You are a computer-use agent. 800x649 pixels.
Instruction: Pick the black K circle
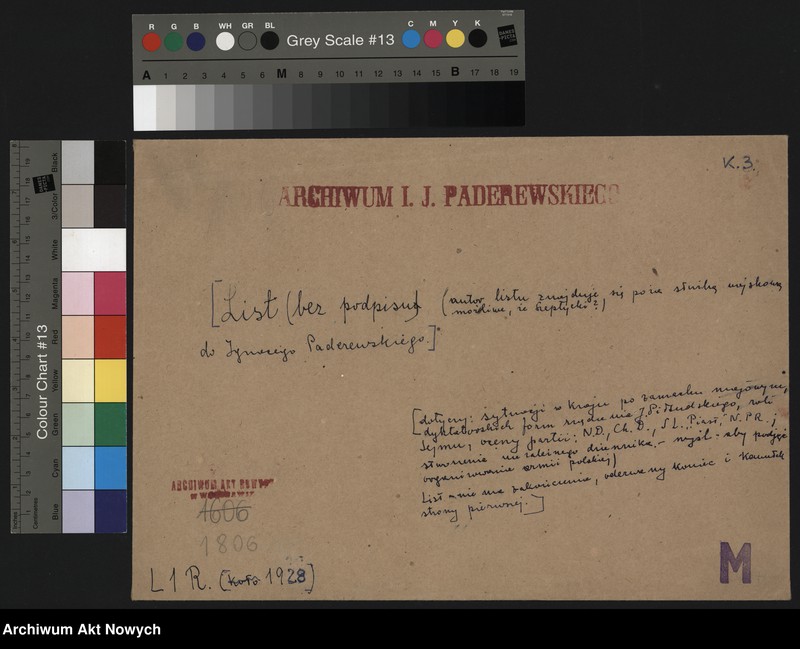pyautogui.click(x=478, y=38)
